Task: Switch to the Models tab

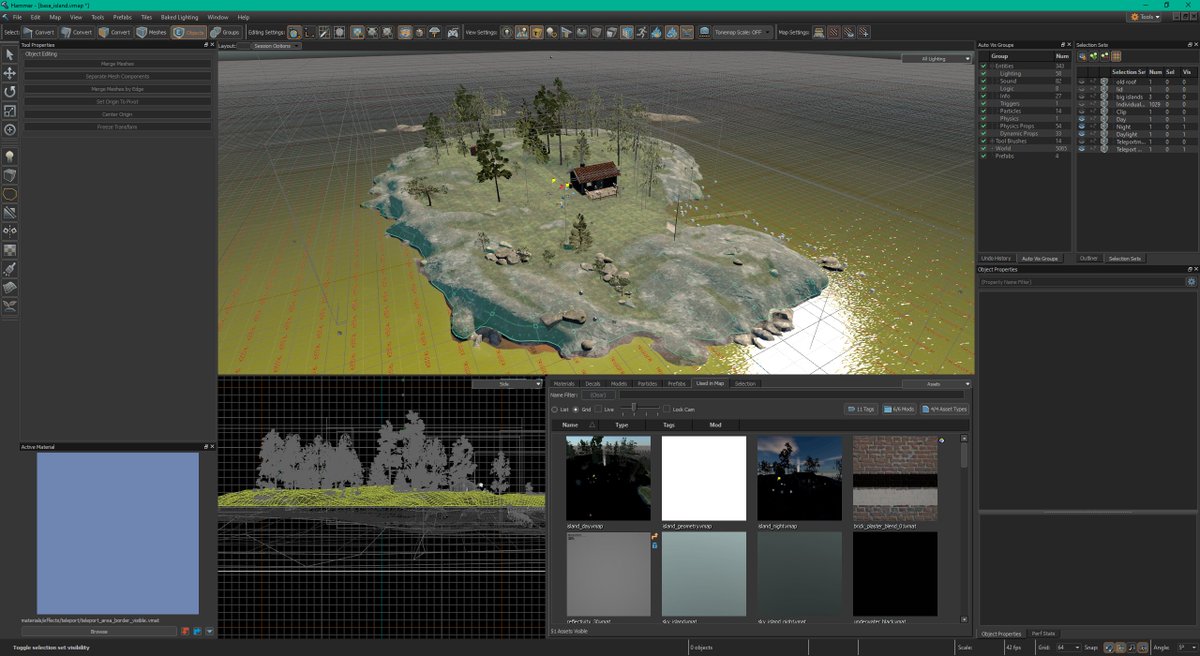Action: (x=619, y=384)
